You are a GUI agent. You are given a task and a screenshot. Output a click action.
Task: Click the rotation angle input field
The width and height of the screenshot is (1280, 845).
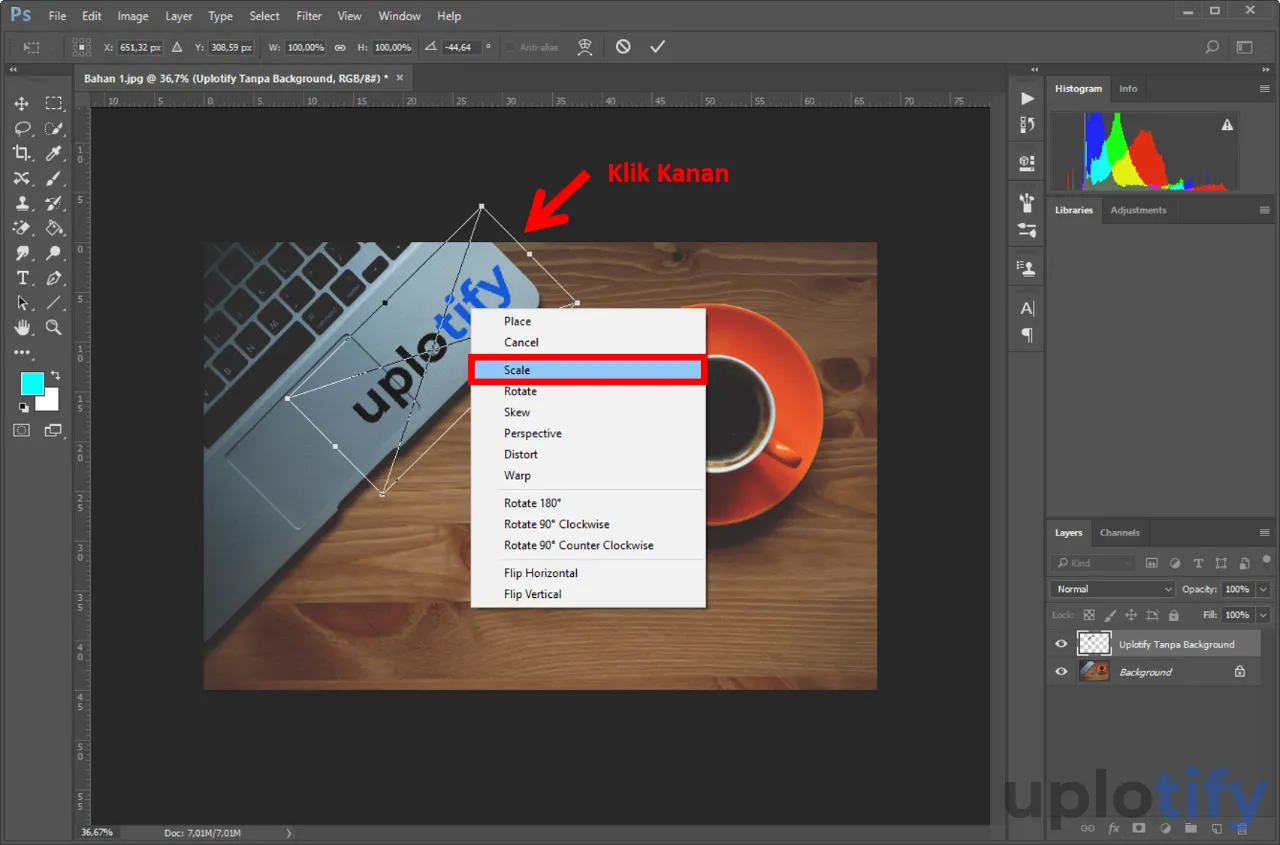tap(462, 47)
